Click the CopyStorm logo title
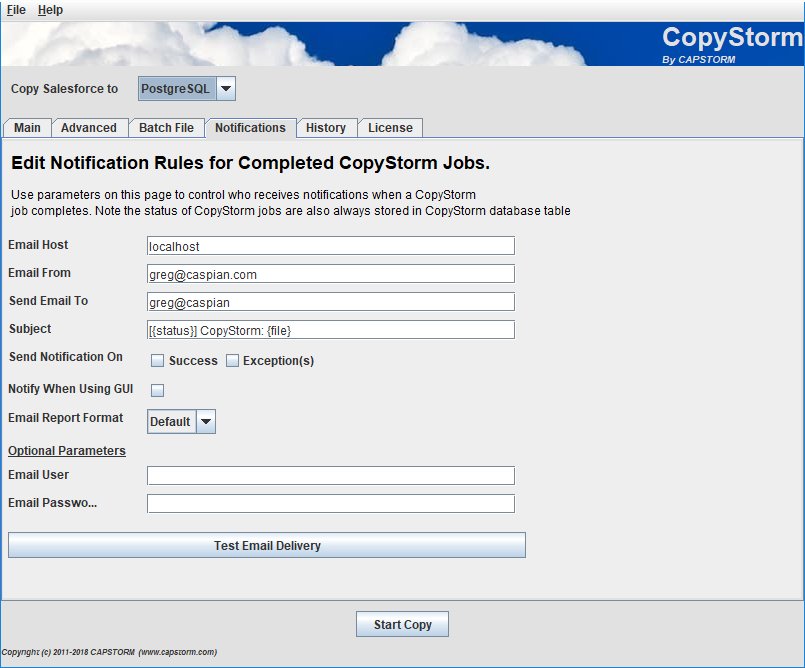This screenshot has width=805, height=668. coord(732,37)
